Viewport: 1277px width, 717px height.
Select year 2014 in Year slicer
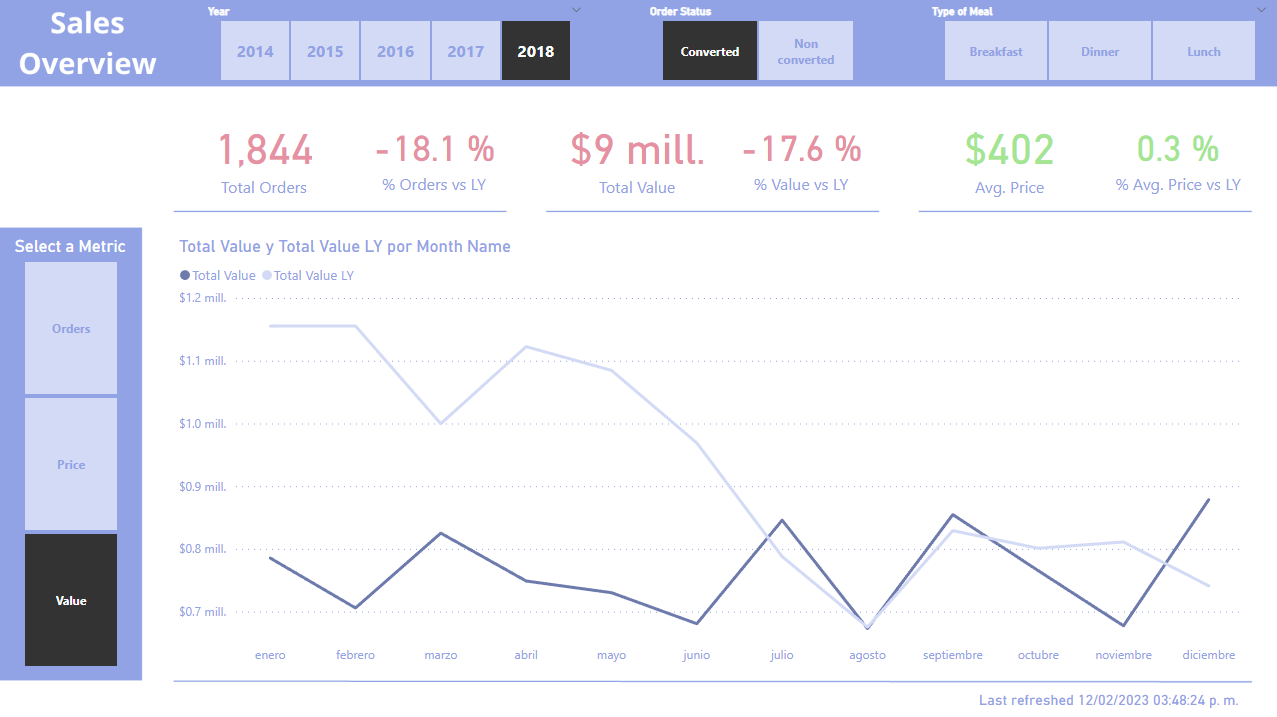click(x=255, y=51)
